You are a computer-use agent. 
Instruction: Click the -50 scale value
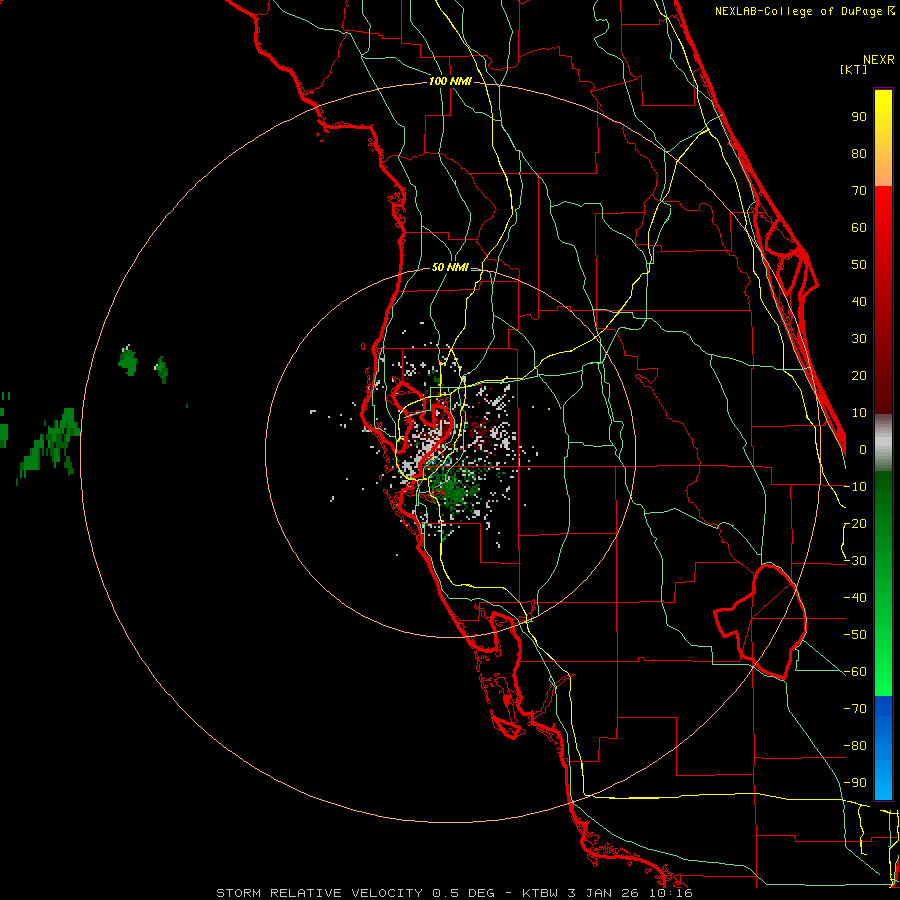tap(855, 635)
